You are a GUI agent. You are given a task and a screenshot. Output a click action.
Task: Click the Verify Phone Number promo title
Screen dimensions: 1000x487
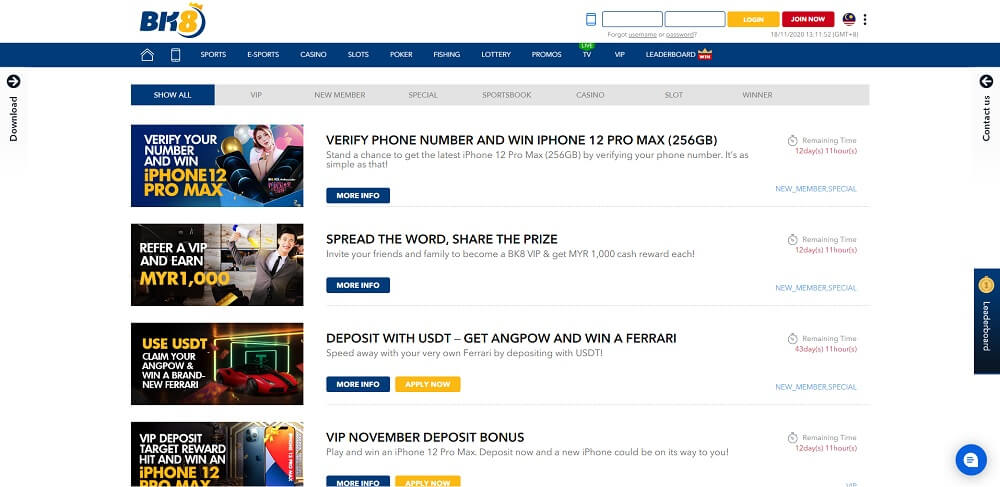coord(522,140)
